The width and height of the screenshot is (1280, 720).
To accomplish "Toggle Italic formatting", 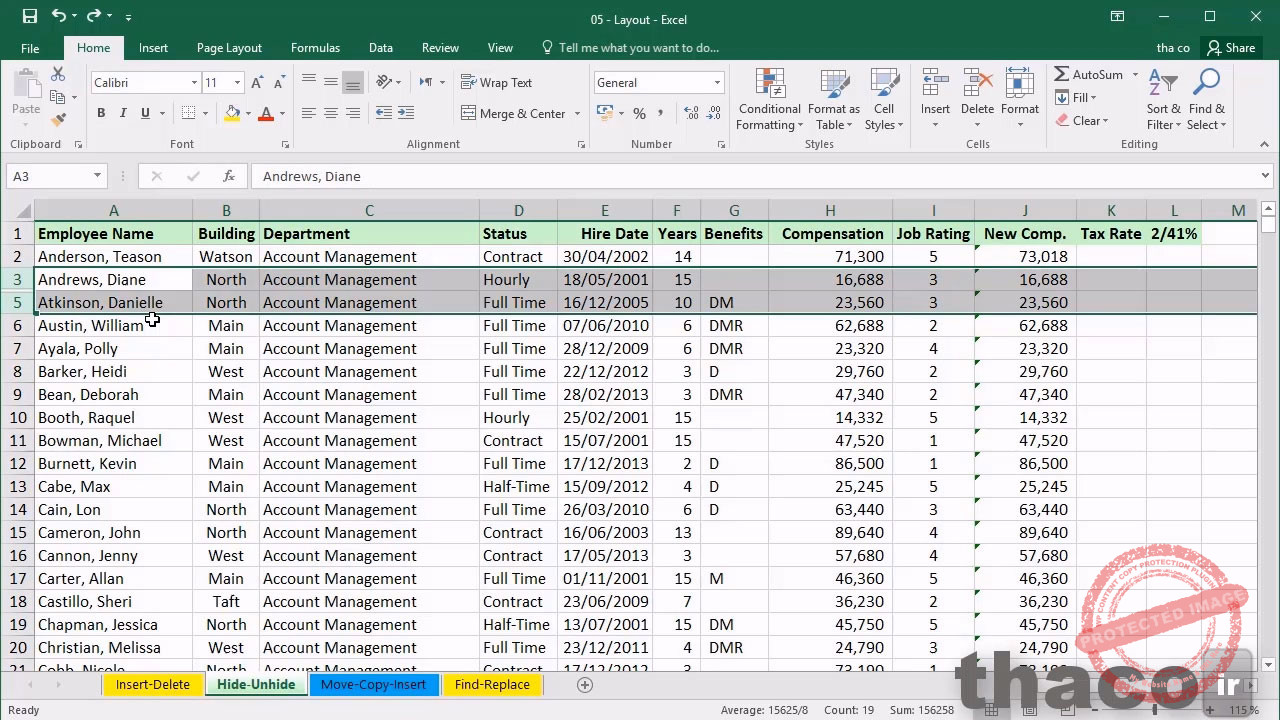I will click(123, 113).
